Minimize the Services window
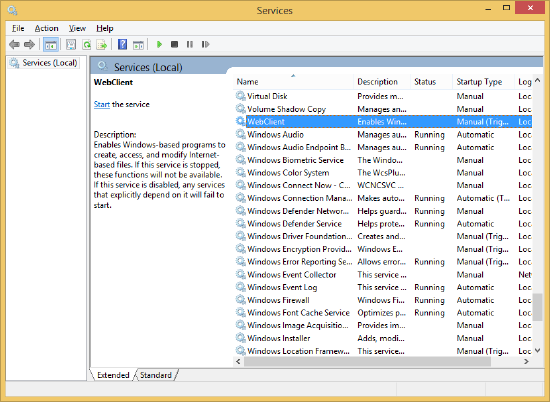550x402 pixels. [488, 9]
